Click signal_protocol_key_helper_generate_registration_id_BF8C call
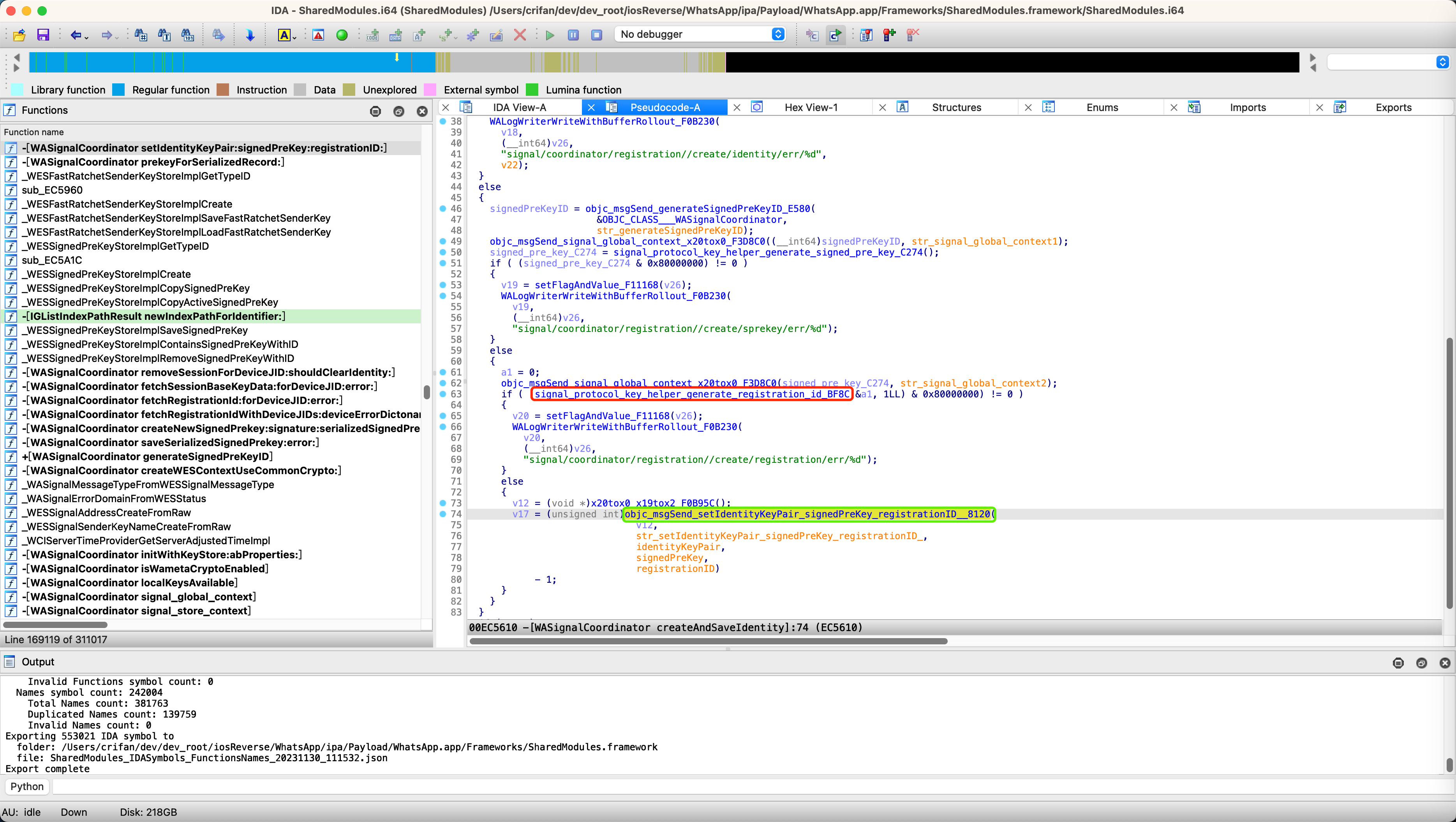1456x822 pixels. pyautogui.click(x=692, y=394)
